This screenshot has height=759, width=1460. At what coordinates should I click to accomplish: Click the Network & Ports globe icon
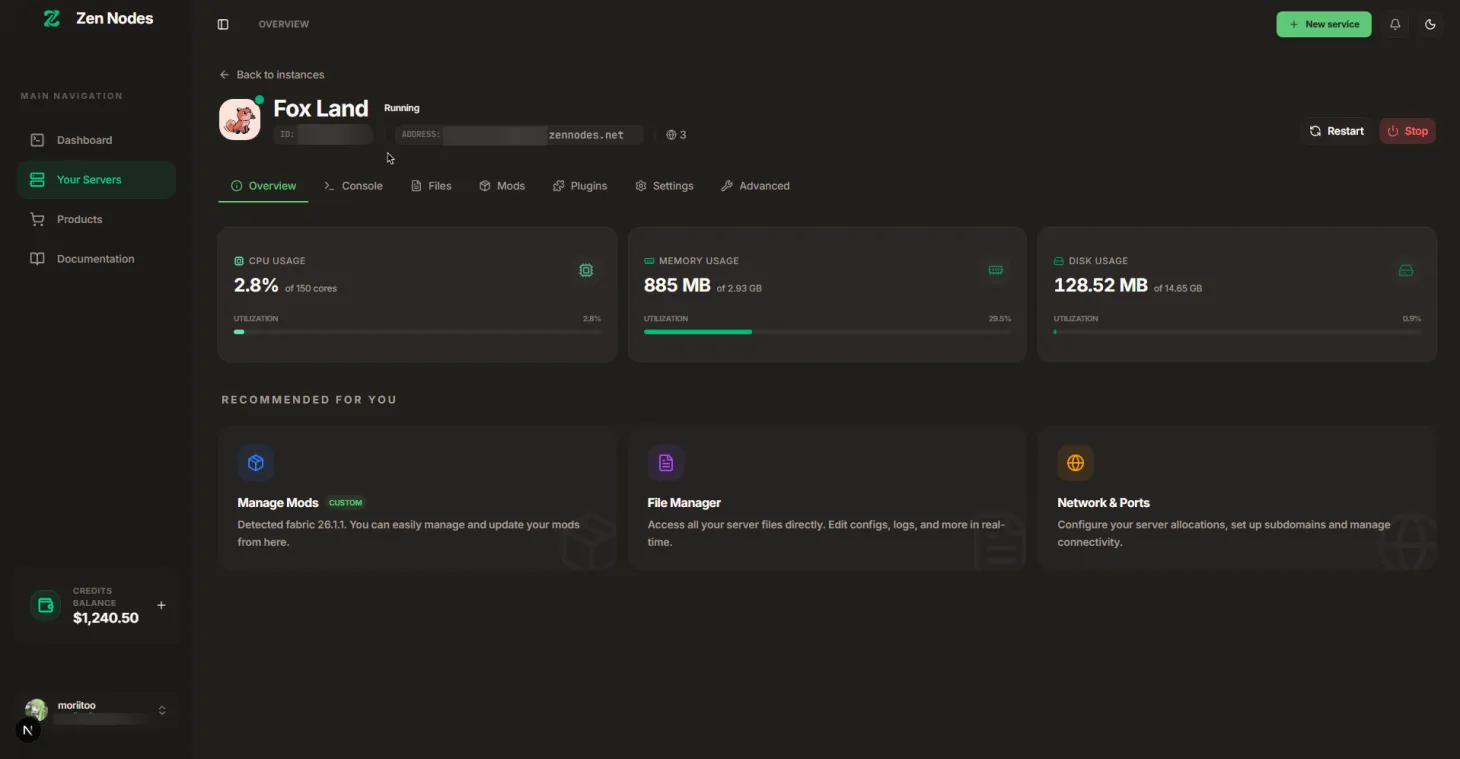pos(1075,462)
